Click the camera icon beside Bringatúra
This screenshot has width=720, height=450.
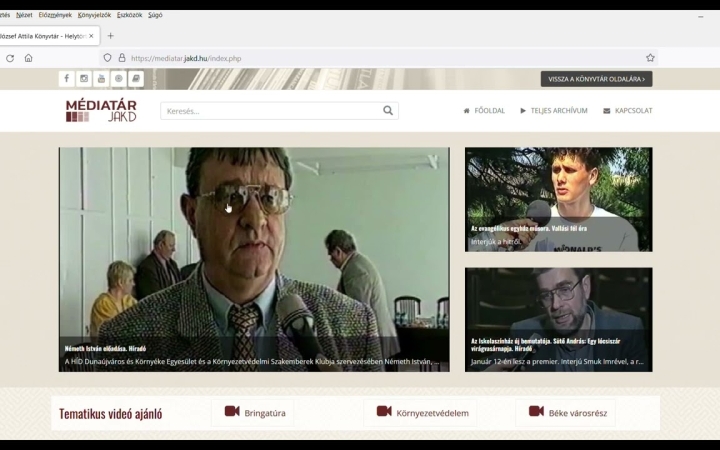tap(232, 411)
